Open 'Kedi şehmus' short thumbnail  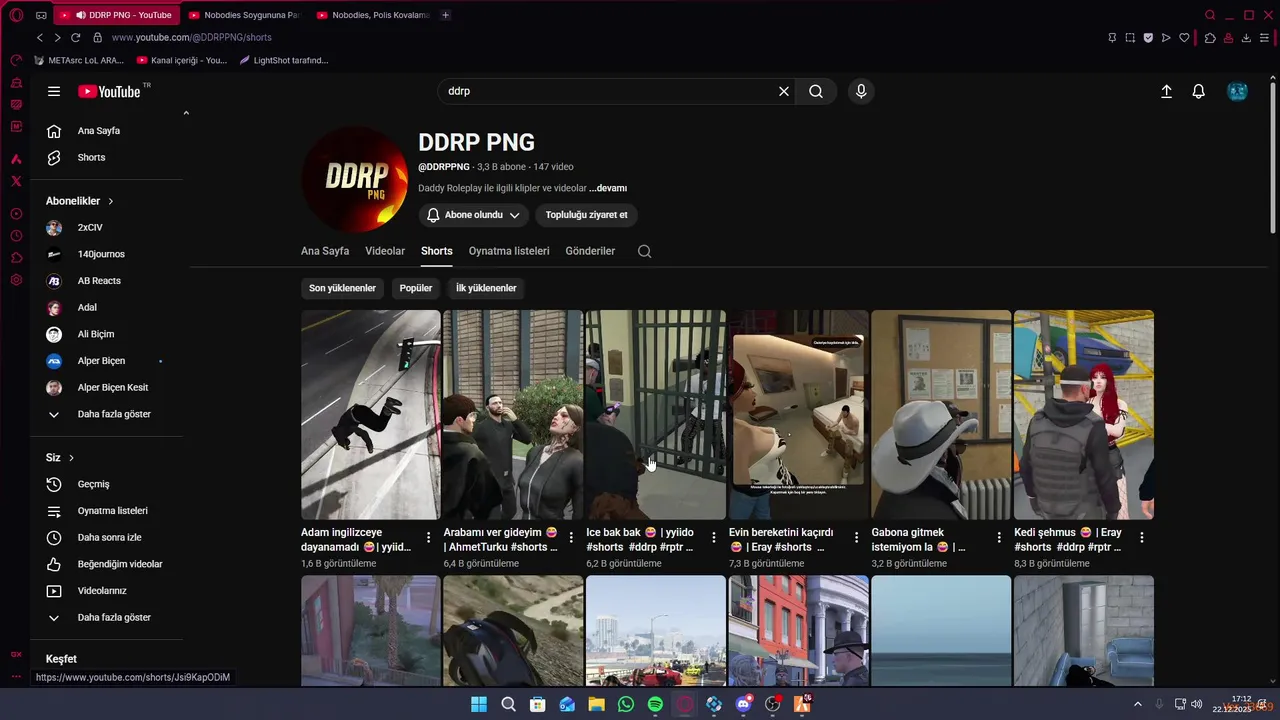pyautogui.click(x=1084, y=415)
